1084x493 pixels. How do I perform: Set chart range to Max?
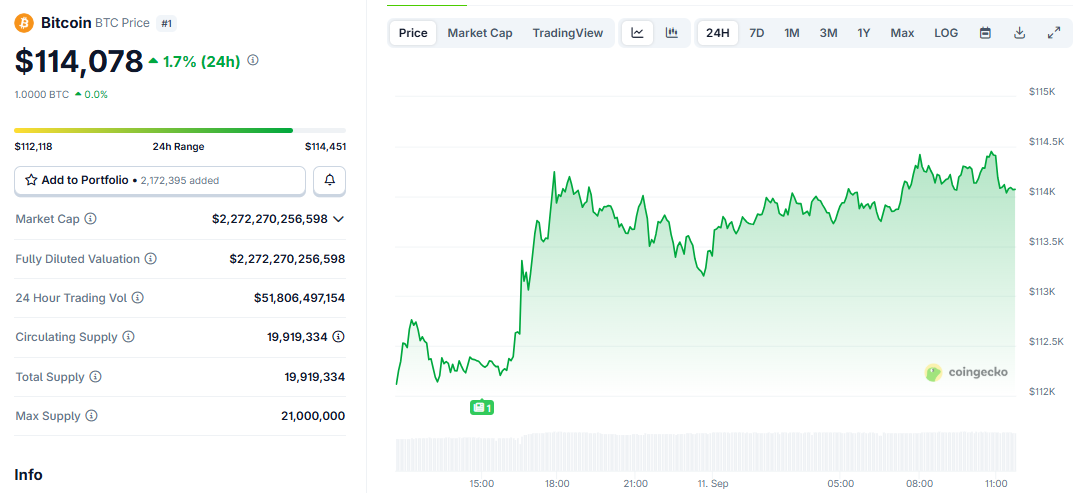[902, 32]
